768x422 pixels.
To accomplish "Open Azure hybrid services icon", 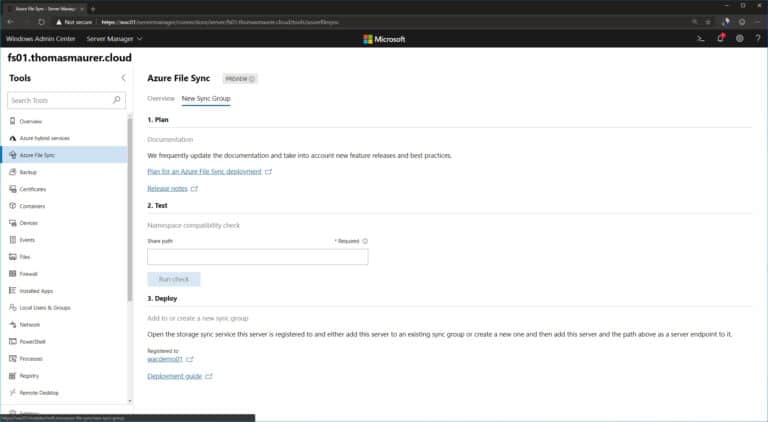I will pos(13,138).
